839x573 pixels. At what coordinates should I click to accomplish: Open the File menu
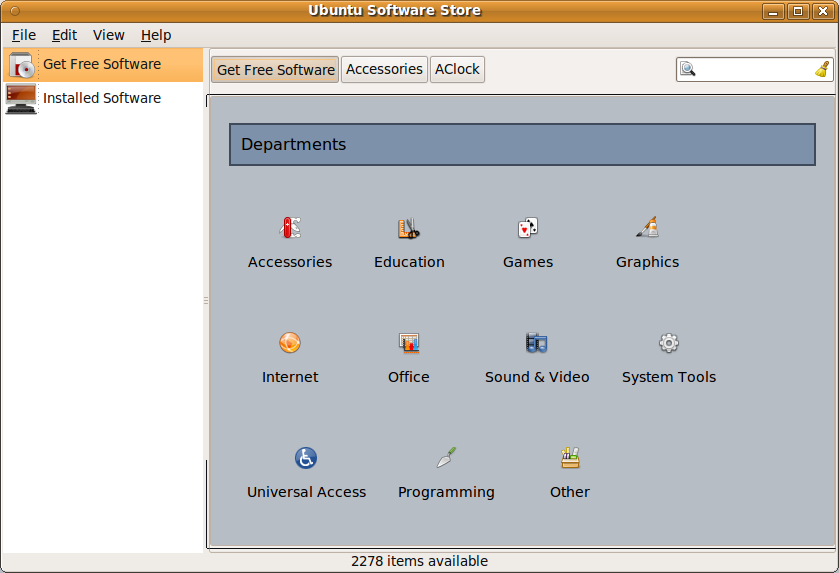pyautogui.click(x=24, y=35)
